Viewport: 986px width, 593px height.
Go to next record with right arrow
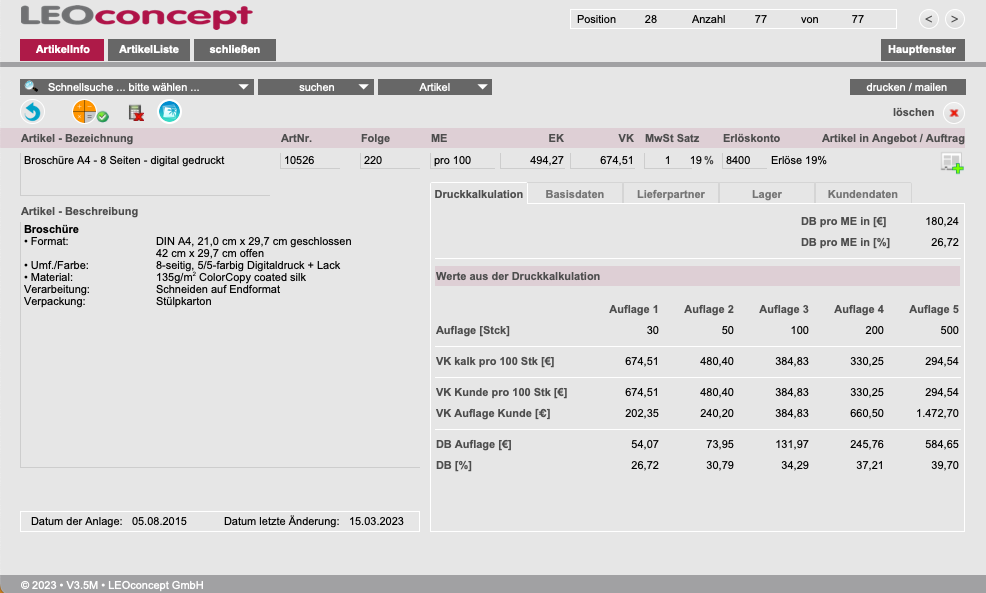point(954,19)
